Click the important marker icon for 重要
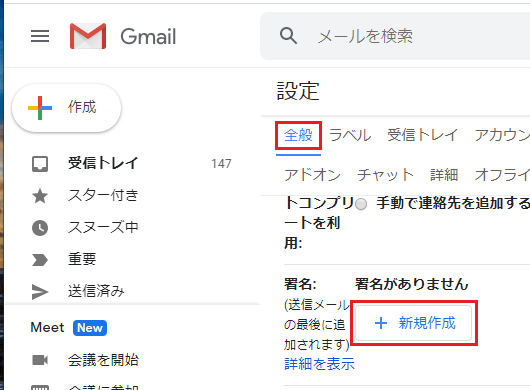This screenshot has width=530, height=390. pos(40,260)
